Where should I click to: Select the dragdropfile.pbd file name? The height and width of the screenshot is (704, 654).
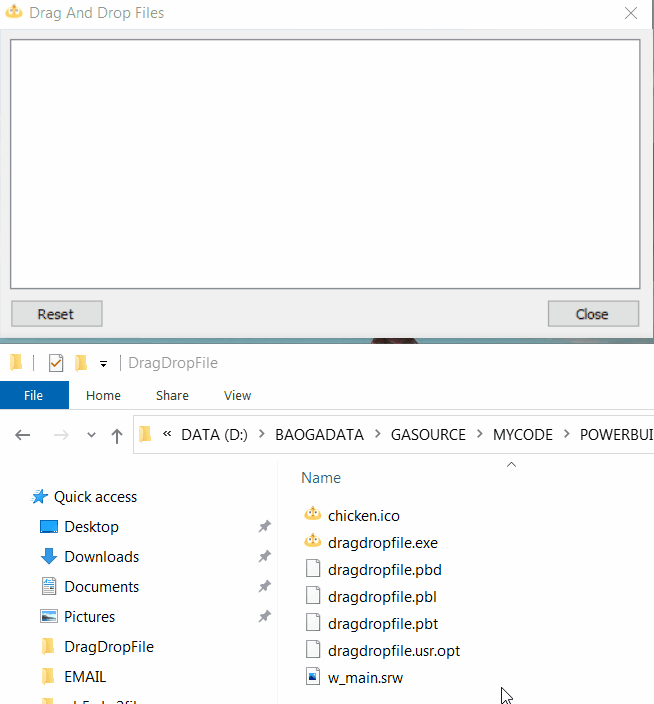385,570
